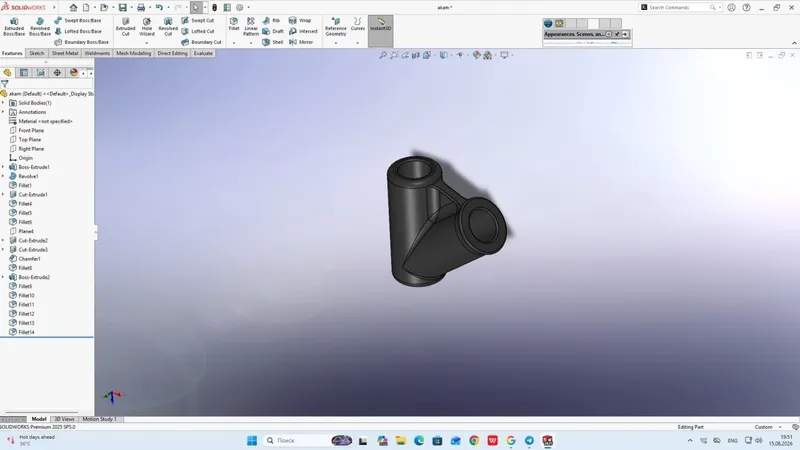Image resolution: width=800 pixels, height=450 pixels.
Task: Open the Windows Start menu
Action: click(x=252, y=440)
